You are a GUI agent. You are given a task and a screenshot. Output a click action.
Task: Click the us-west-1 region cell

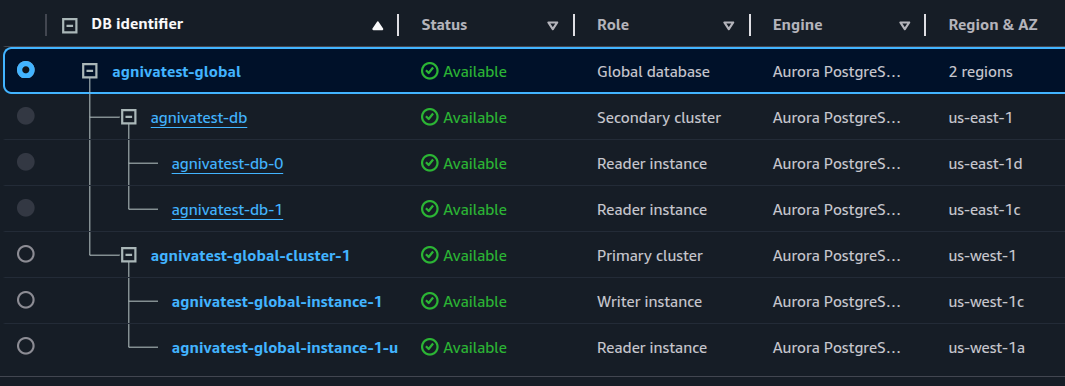(982, 256)
